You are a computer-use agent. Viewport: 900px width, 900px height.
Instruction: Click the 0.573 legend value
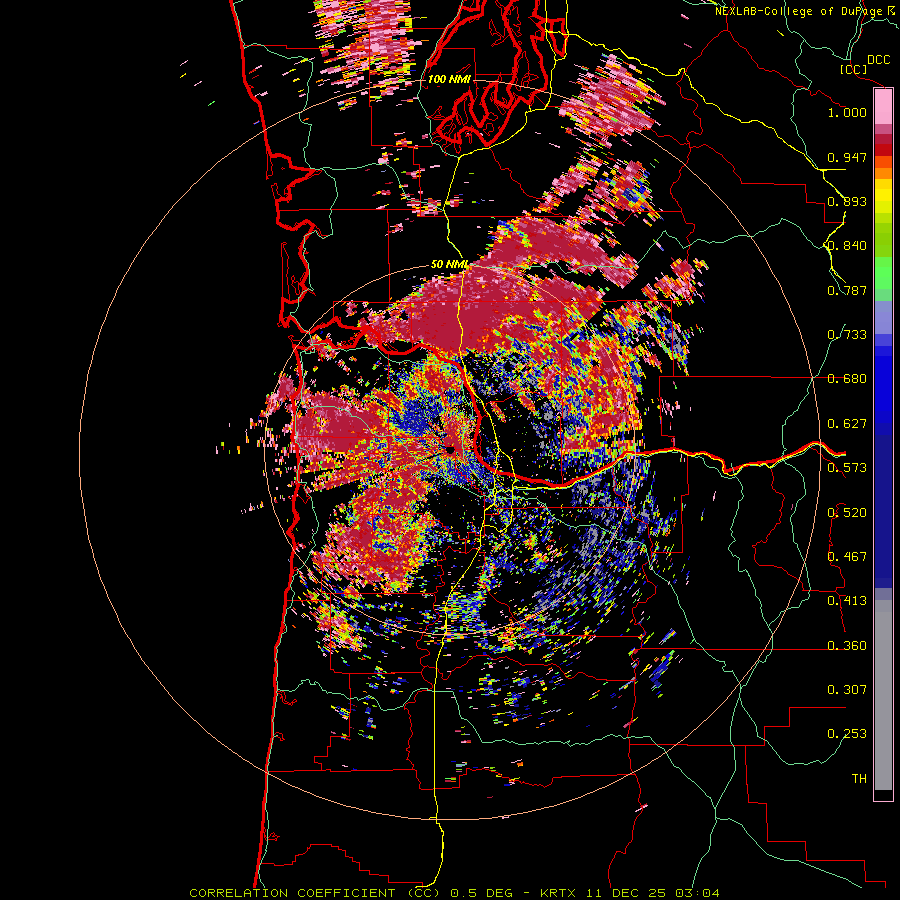pyautogui.click(x=847, y=468)
